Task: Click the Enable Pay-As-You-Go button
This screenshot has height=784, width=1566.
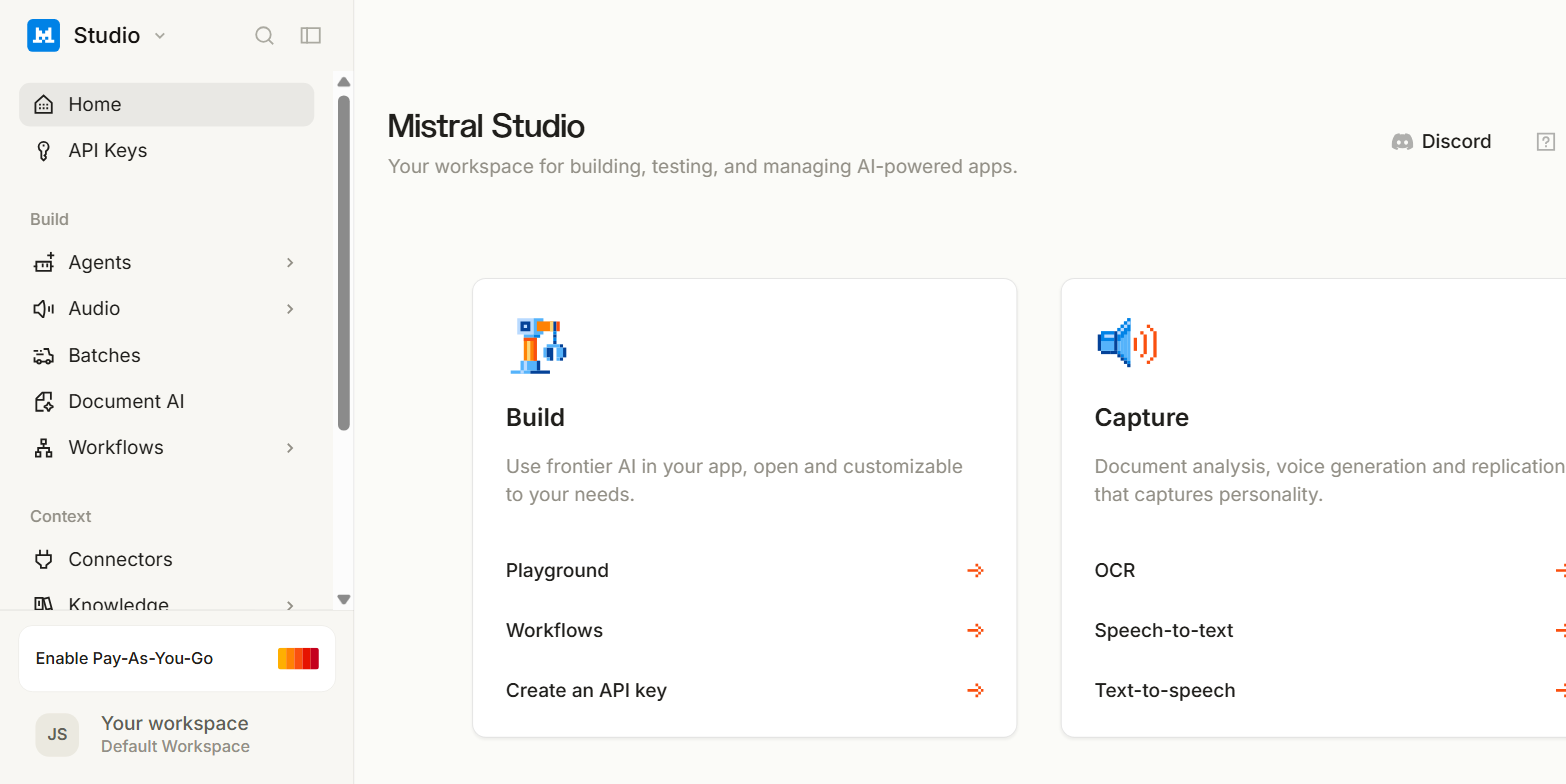Action: 177,658
